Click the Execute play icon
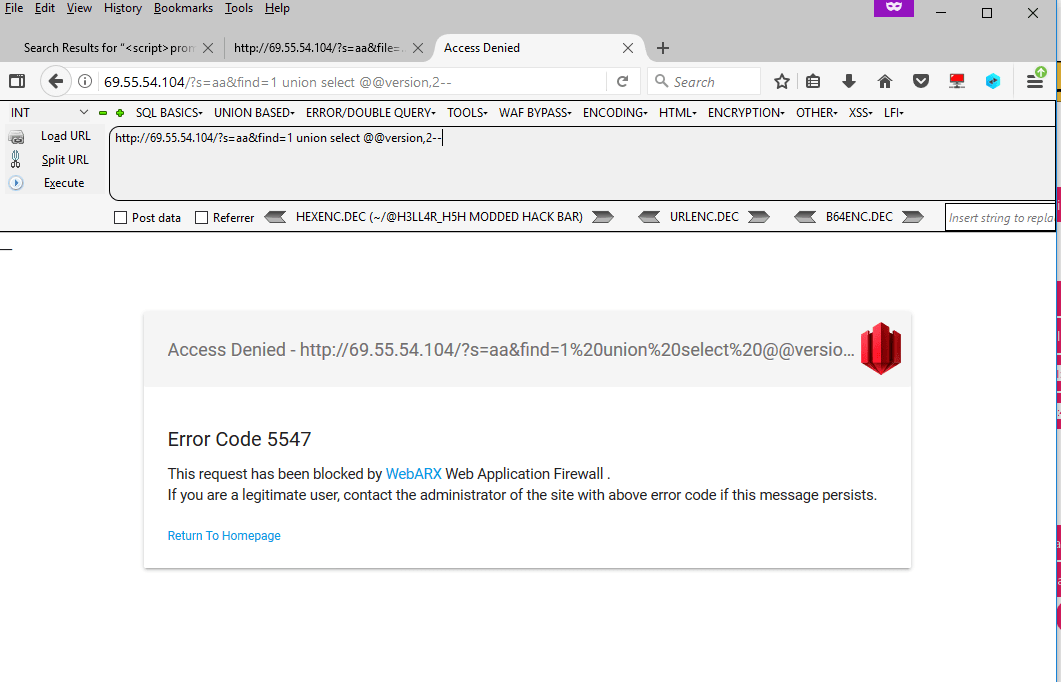The image size is (1061, 682). (x=16, y=183)
